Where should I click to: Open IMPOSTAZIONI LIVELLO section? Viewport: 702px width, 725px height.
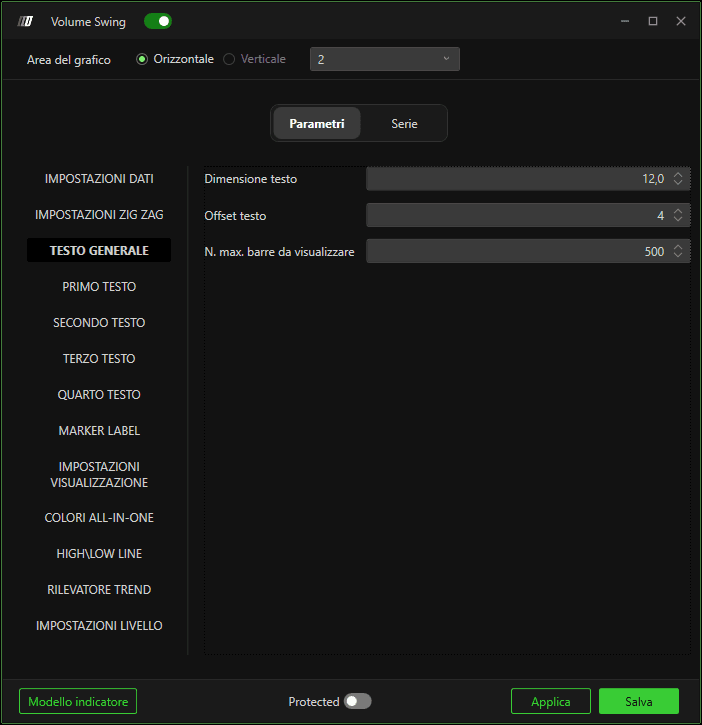(99, 626)
